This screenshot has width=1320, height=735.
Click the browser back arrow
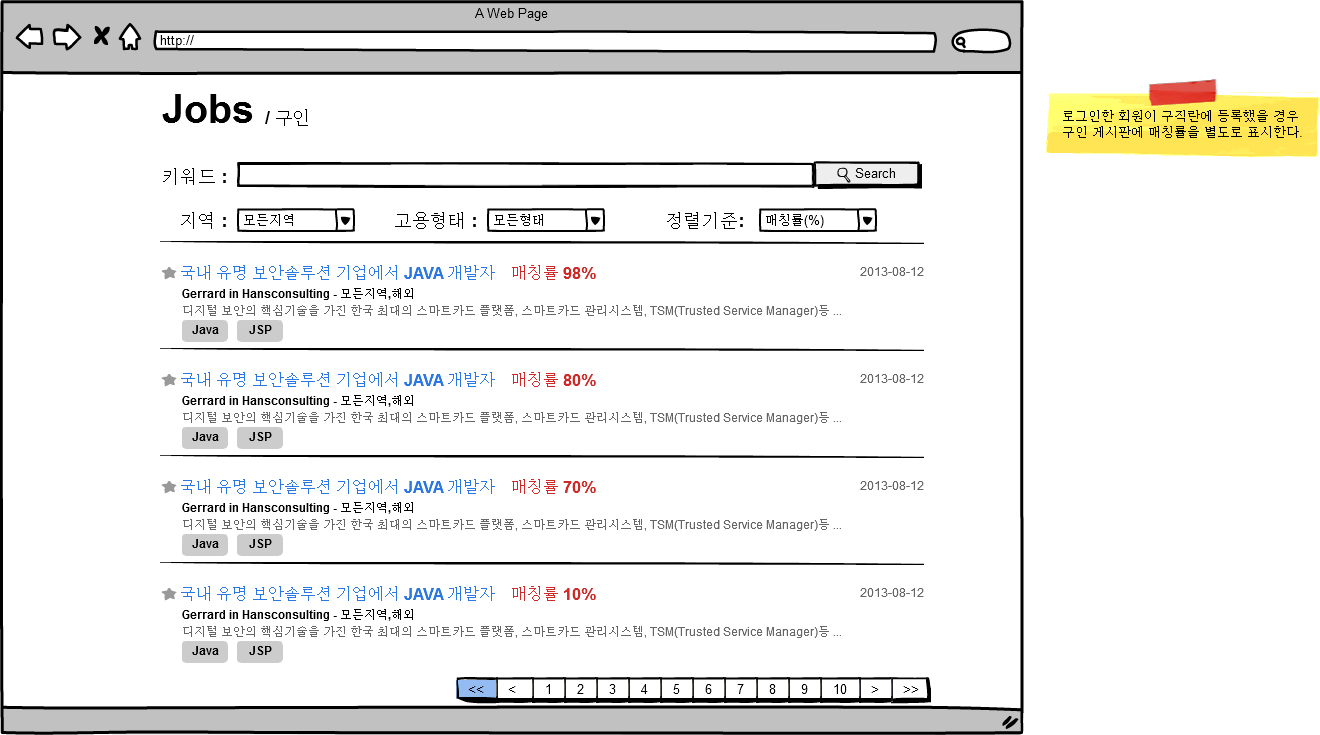tap(30, 38)
